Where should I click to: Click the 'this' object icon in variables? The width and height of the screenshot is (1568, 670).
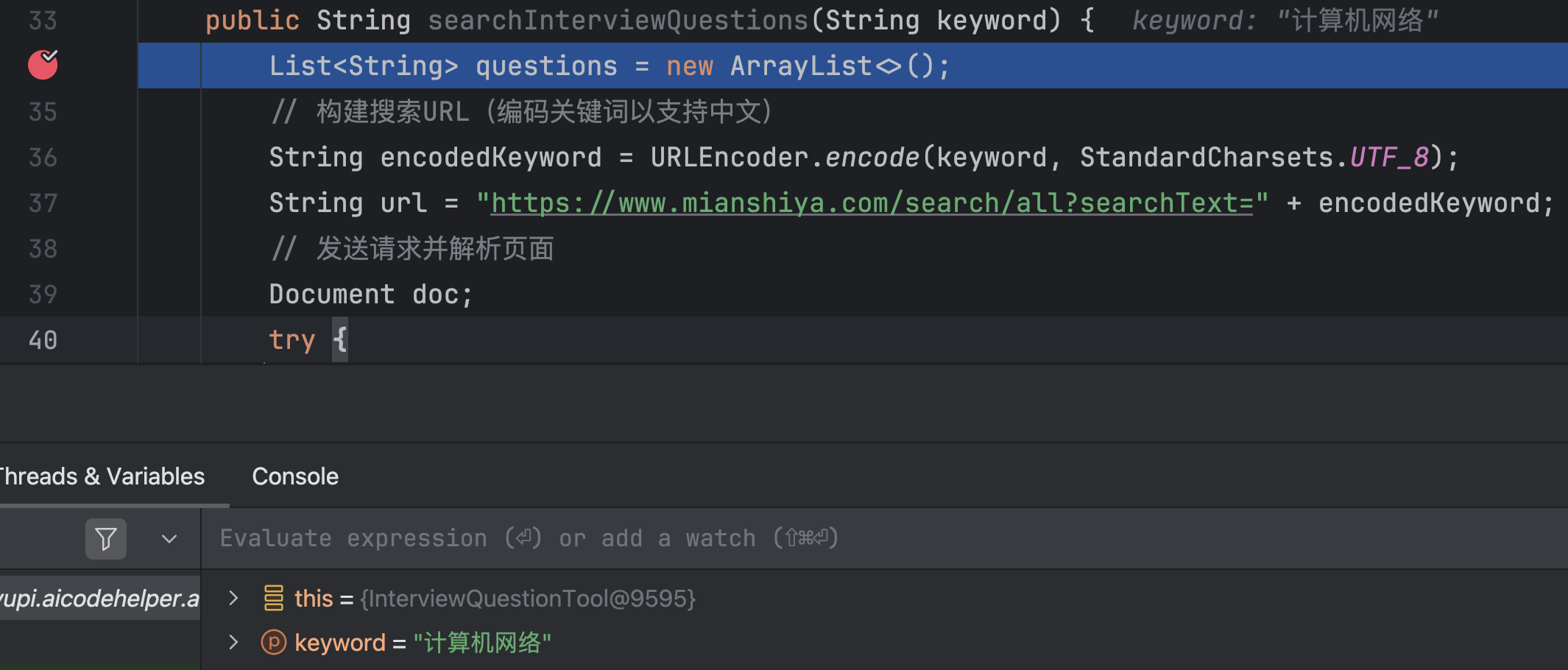point(273,598)
